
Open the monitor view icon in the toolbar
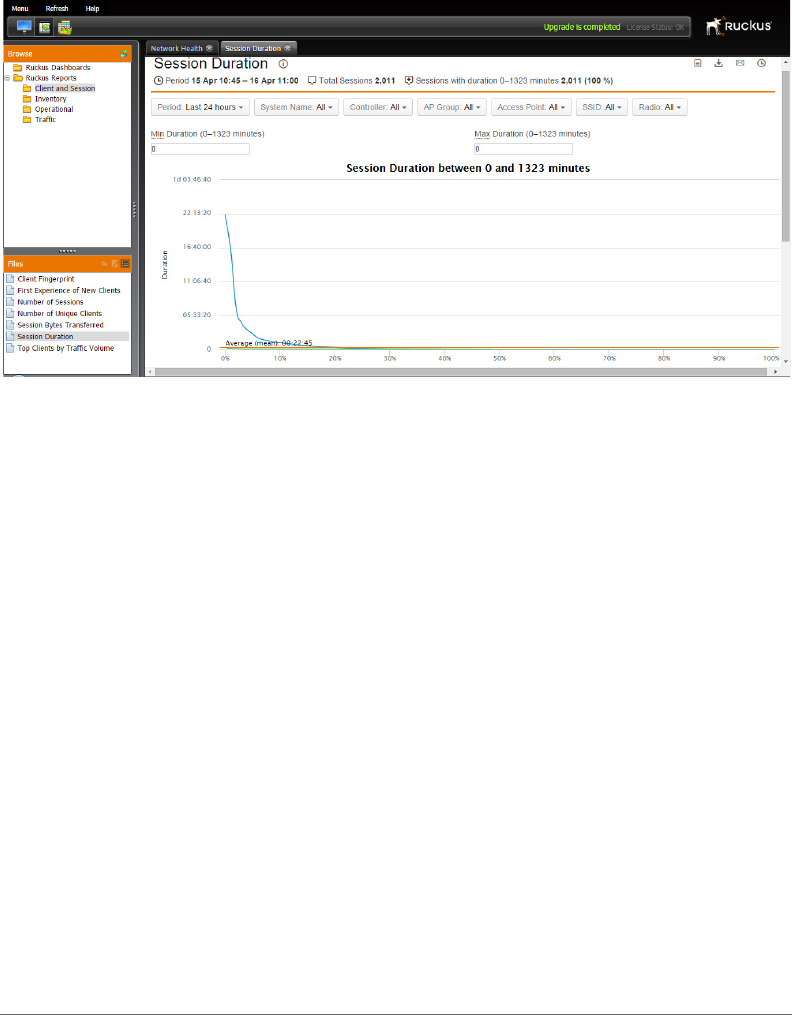[x=24, y=27]
